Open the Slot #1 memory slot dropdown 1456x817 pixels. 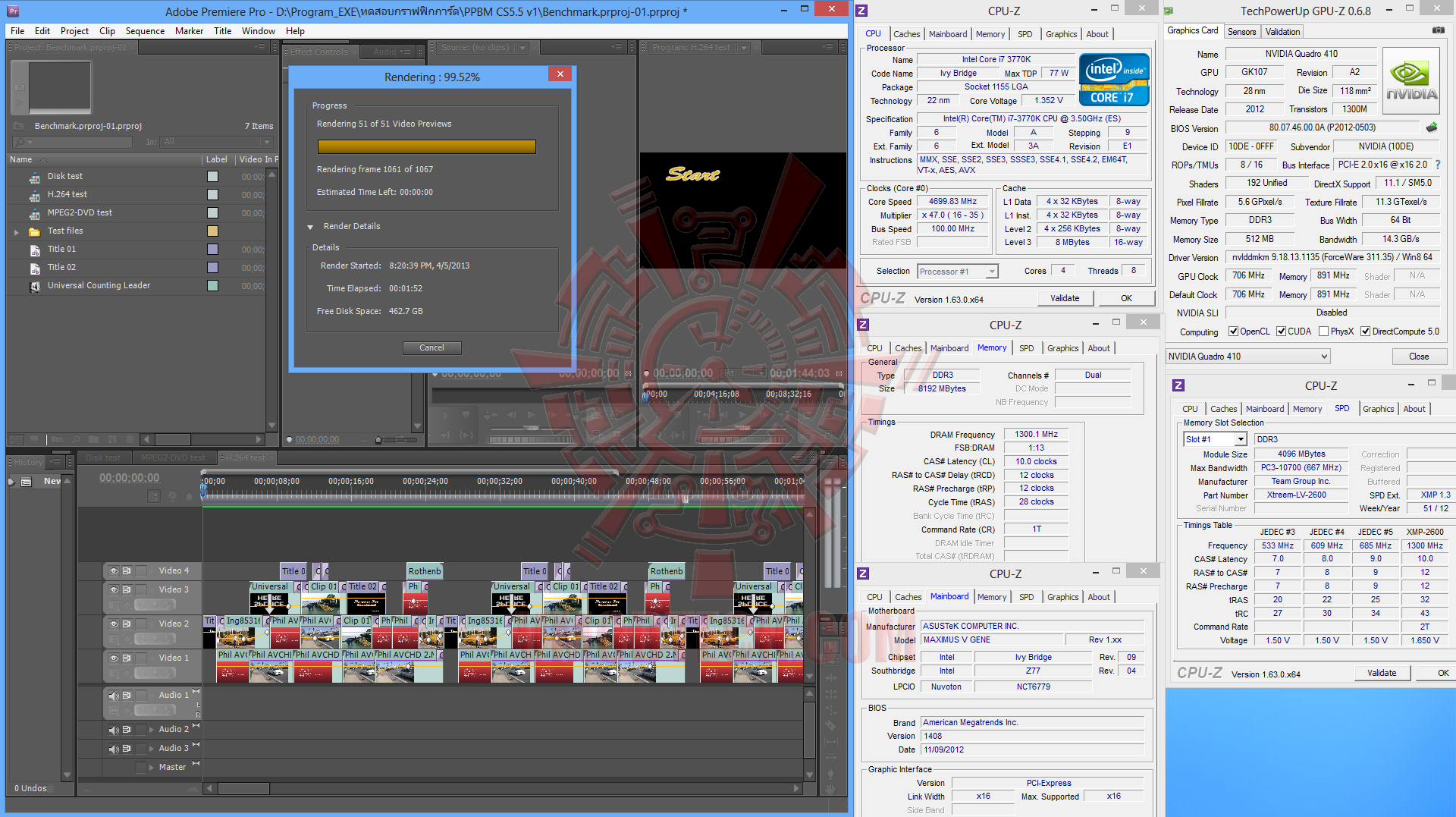click(x=1216, y=439)
